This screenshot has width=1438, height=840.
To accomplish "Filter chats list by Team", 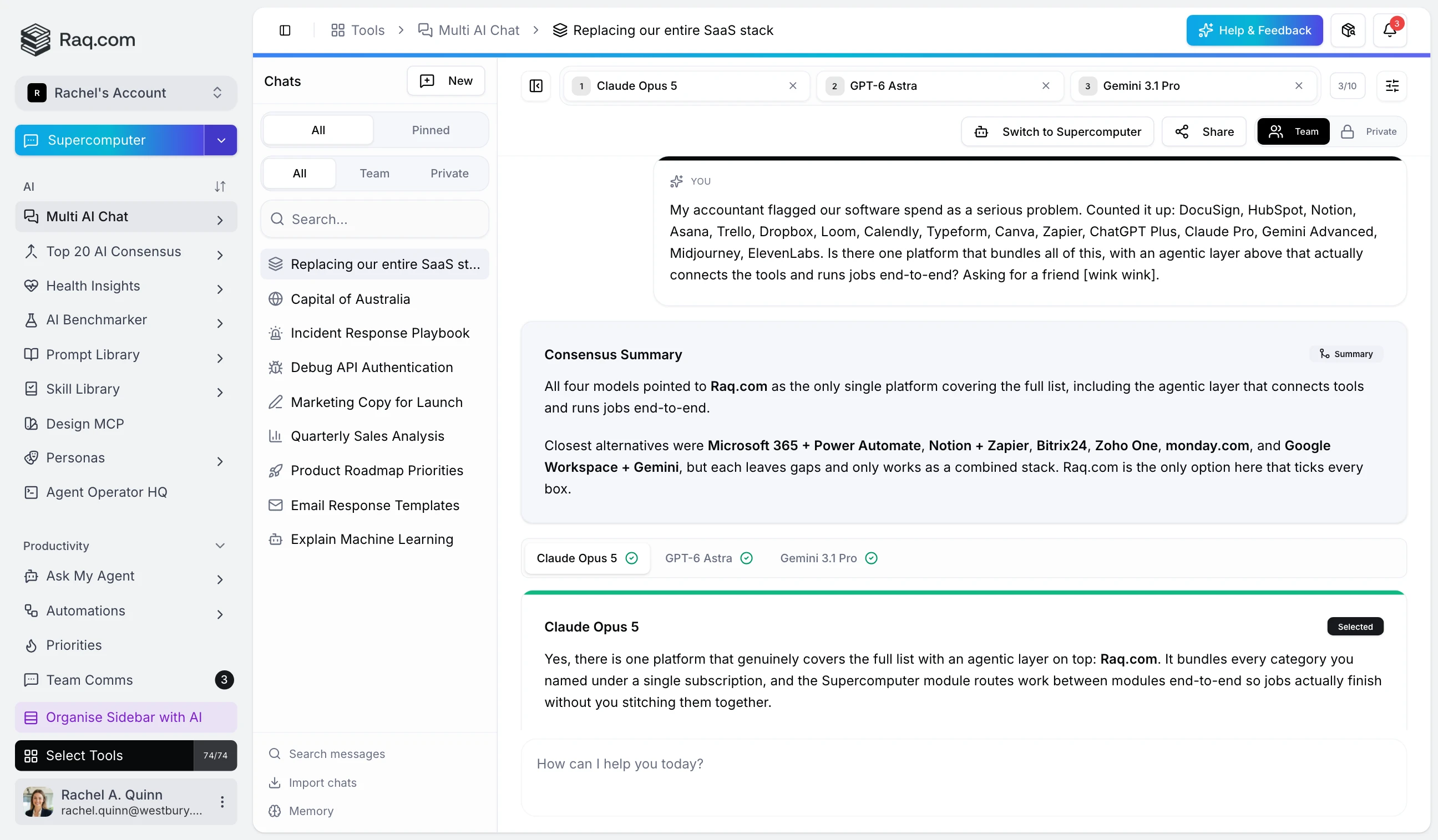I will (x=374, y=174).
